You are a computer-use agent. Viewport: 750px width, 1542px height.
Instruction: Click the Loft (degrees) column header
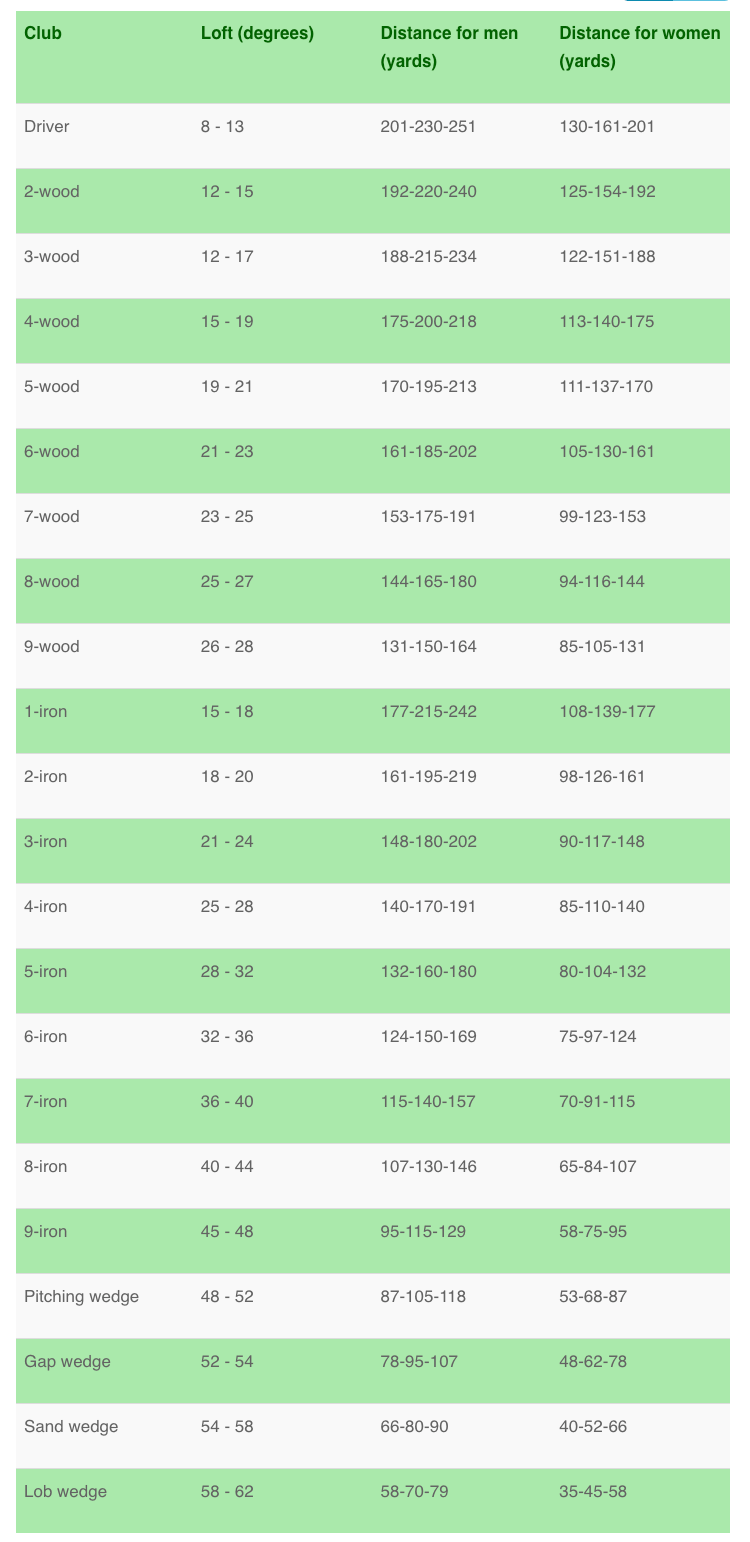pos(257,33)
